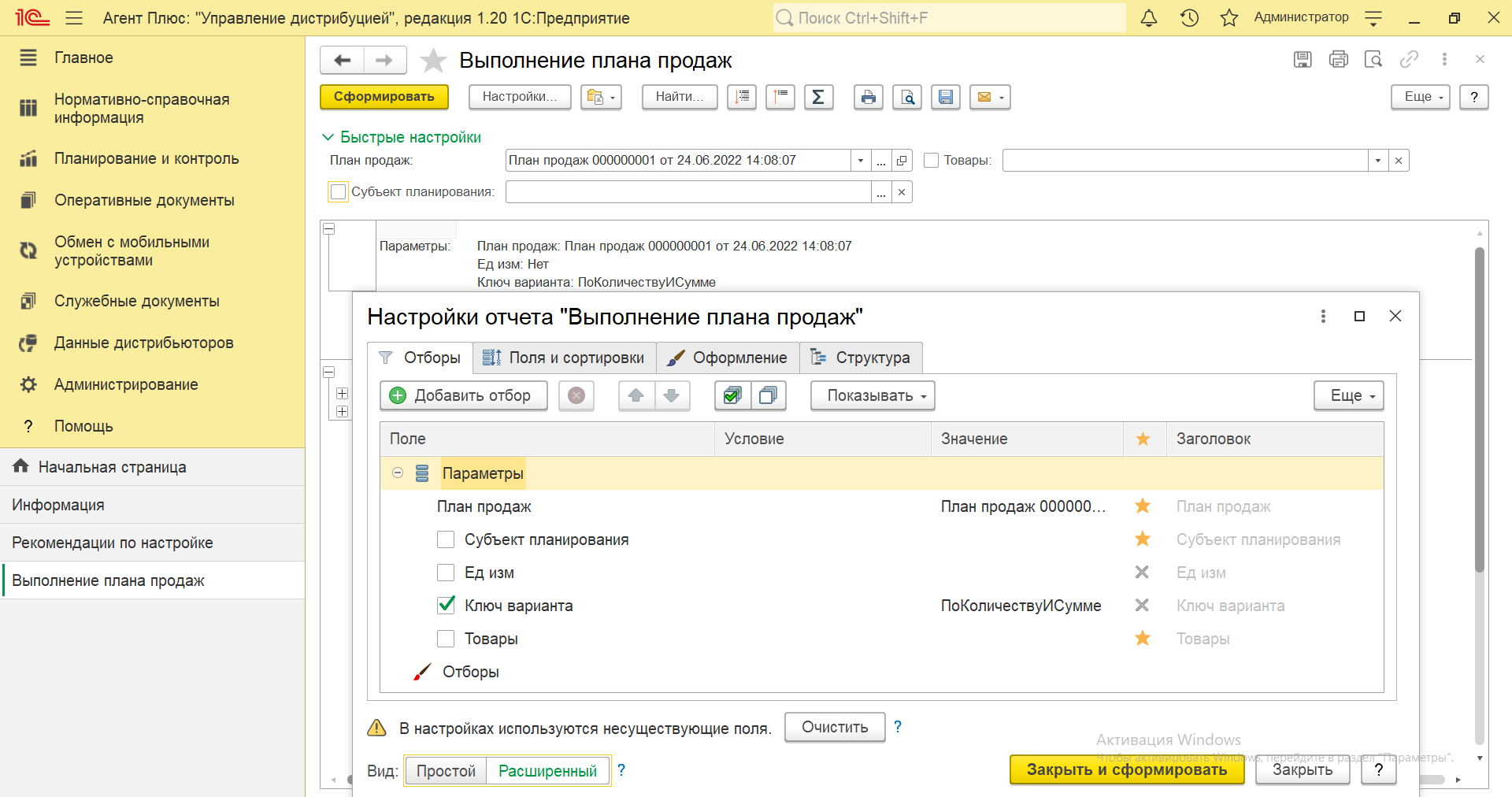This screenshot has height=797, width=1512.
Task: Check all filters icon
Action: pos(732,395)
